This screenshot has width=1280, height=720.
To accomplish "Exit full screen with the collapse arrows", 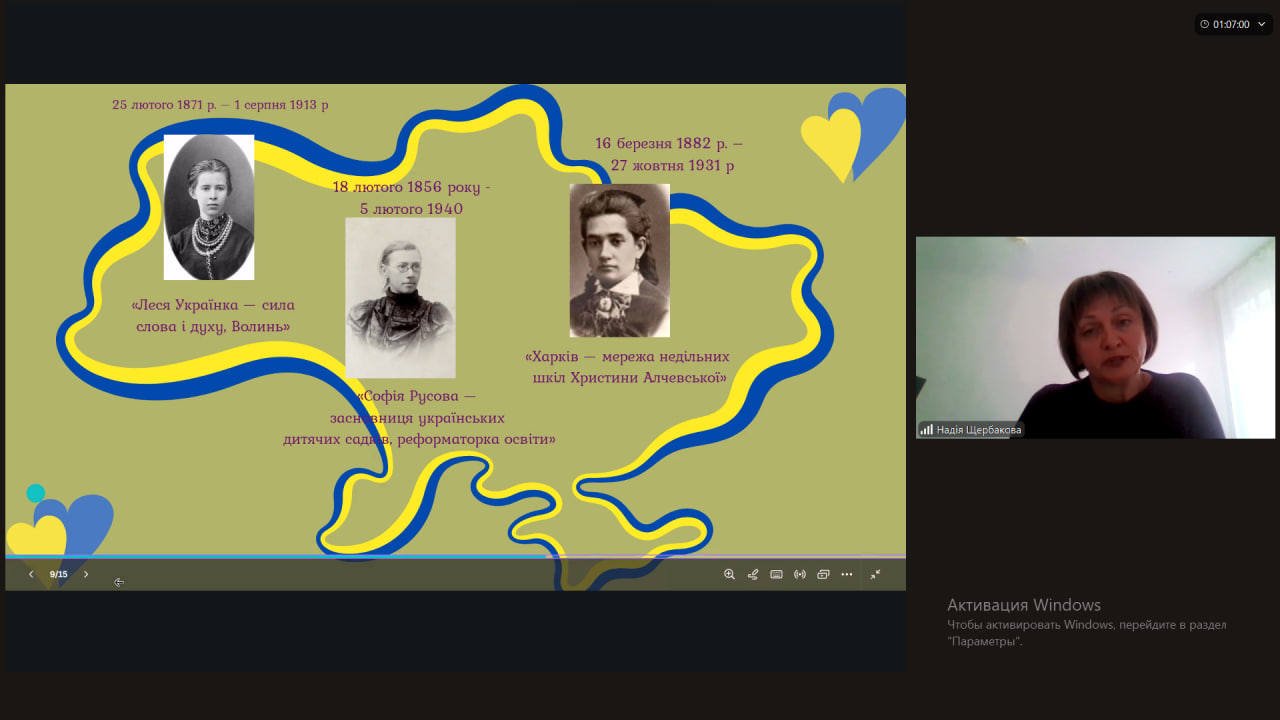I will (x=875, y=574).
